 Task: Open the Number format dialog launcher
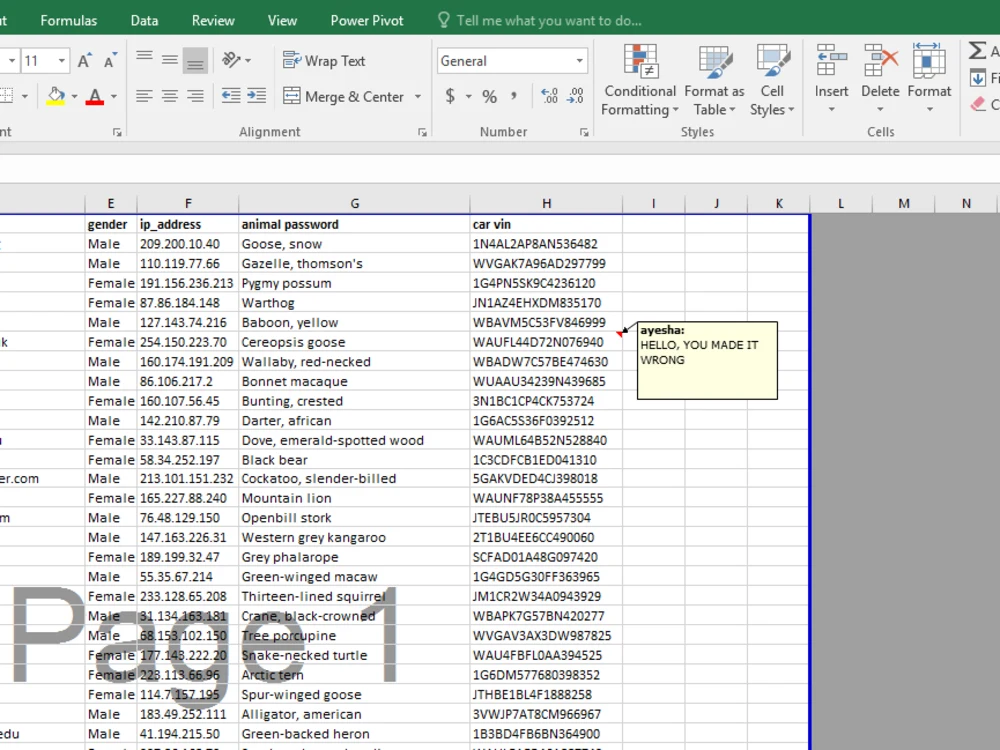pyautogui.click(x=584, y=132)
